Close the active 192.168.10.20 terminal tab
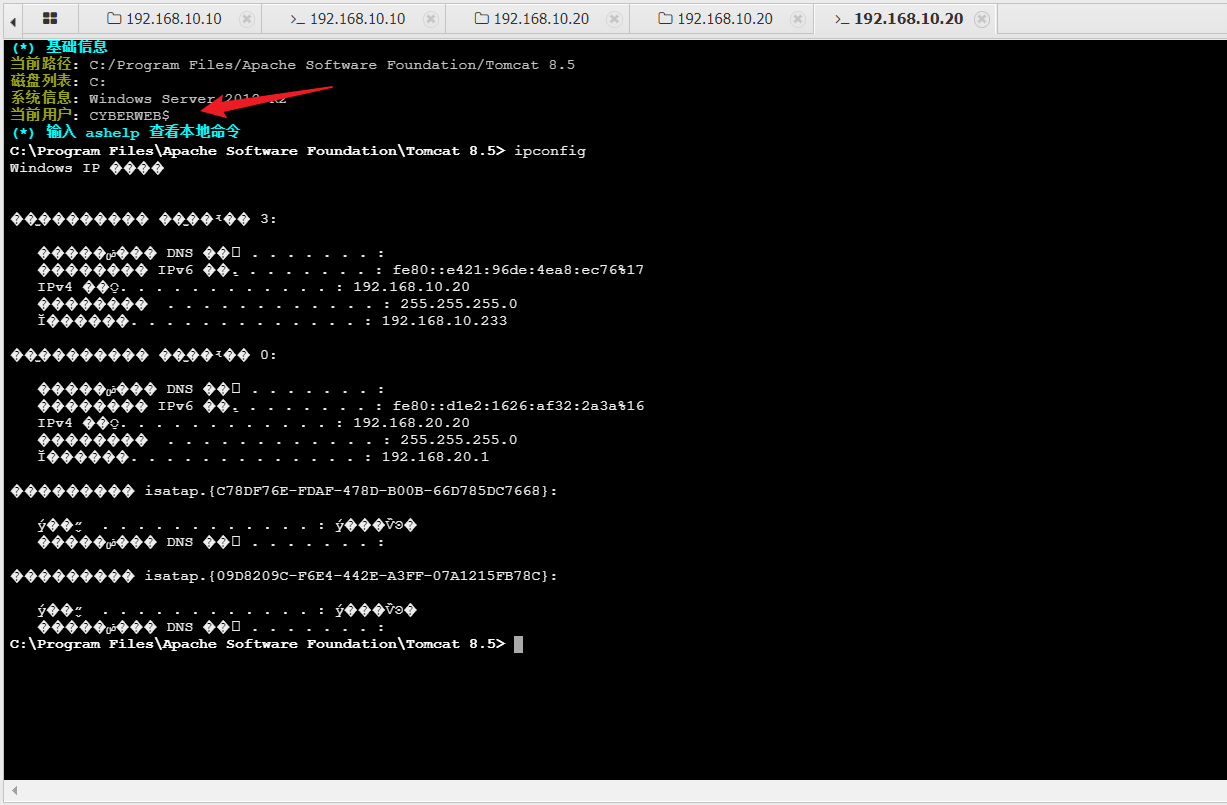The height and width of the screenshot is (805, 1227). (x=982, y=19)
